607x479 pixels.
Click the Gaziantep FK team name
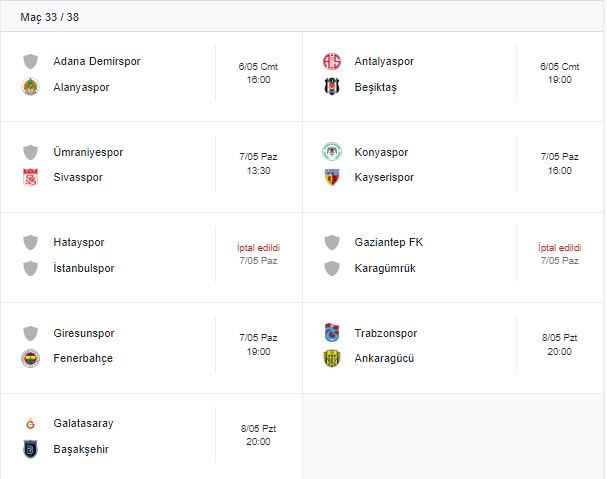pos(389,242)
